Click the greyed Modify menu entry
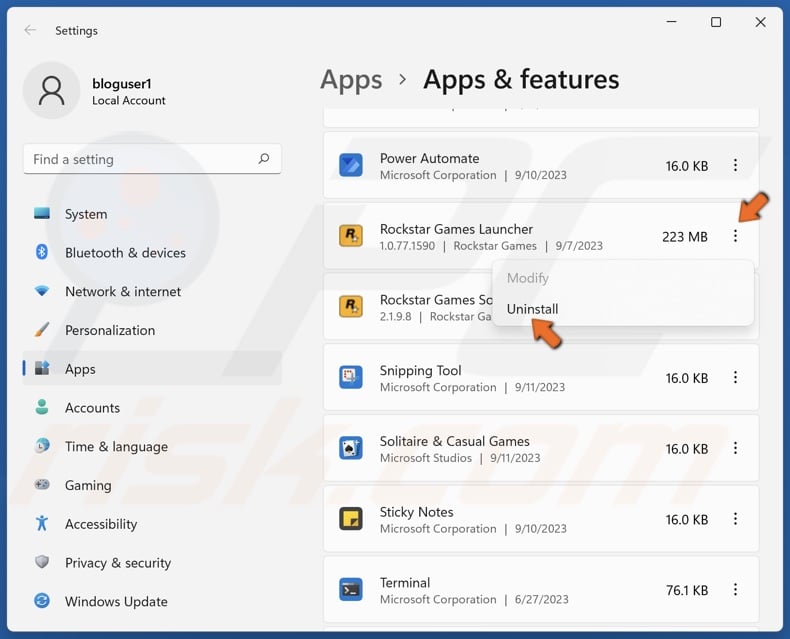This screenshot has width=790, height=639. [623, 278]
